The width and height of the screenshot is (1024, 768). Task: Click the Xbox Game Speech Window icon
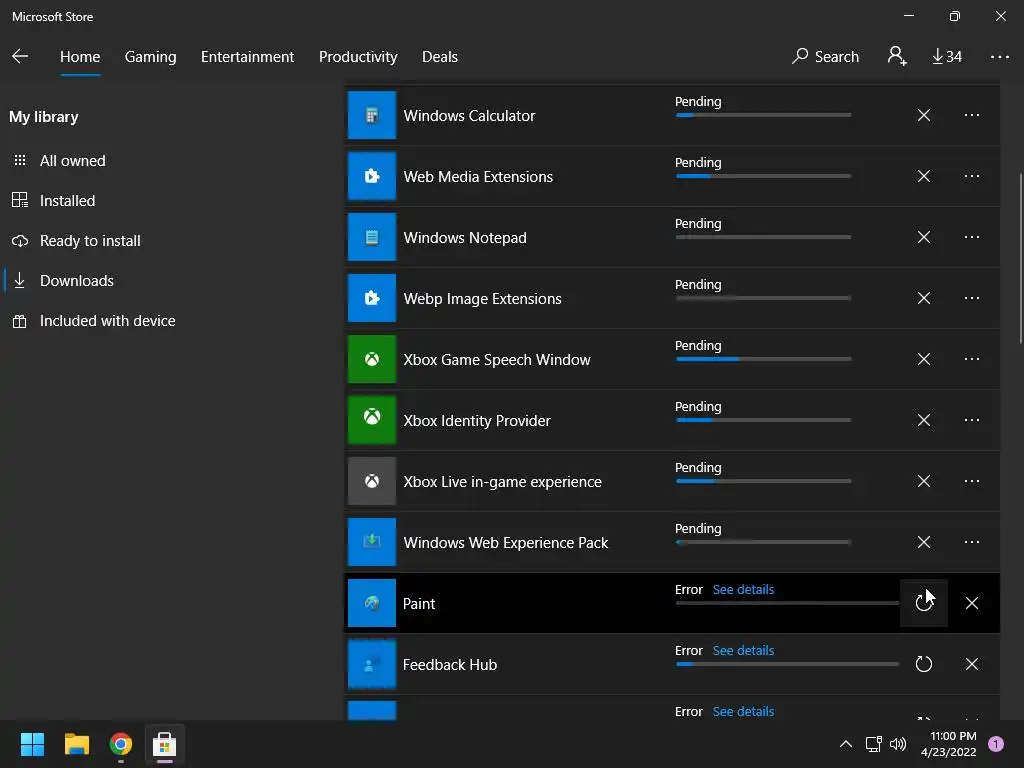372,359
